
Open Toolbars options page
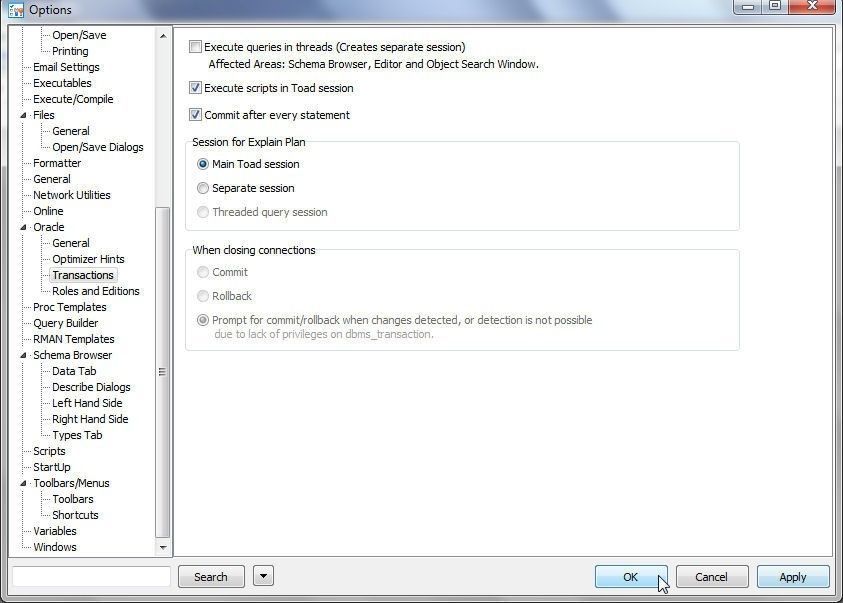(x=73, y=499)
